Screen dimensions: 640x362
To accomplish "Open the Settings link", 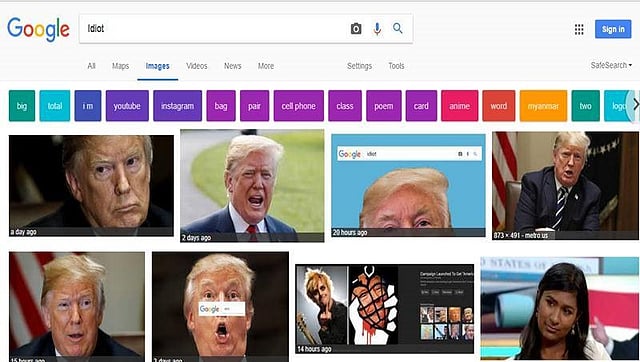I will [x=359, y=66].
